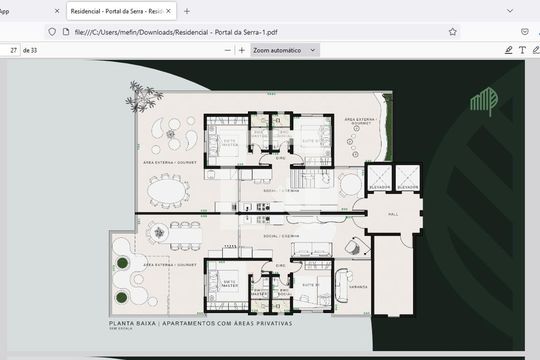540x360 pixels.
Task: Click the HALL label in the floor plan
Action: 393,214
